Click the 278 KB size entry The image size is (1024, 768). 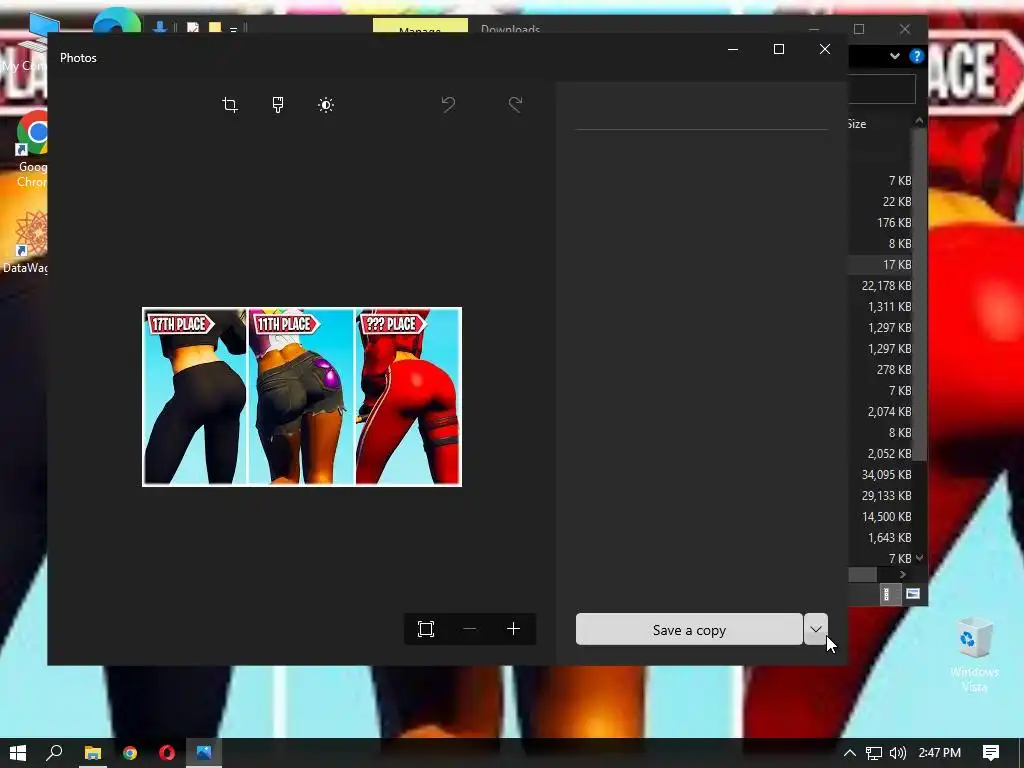894,370
